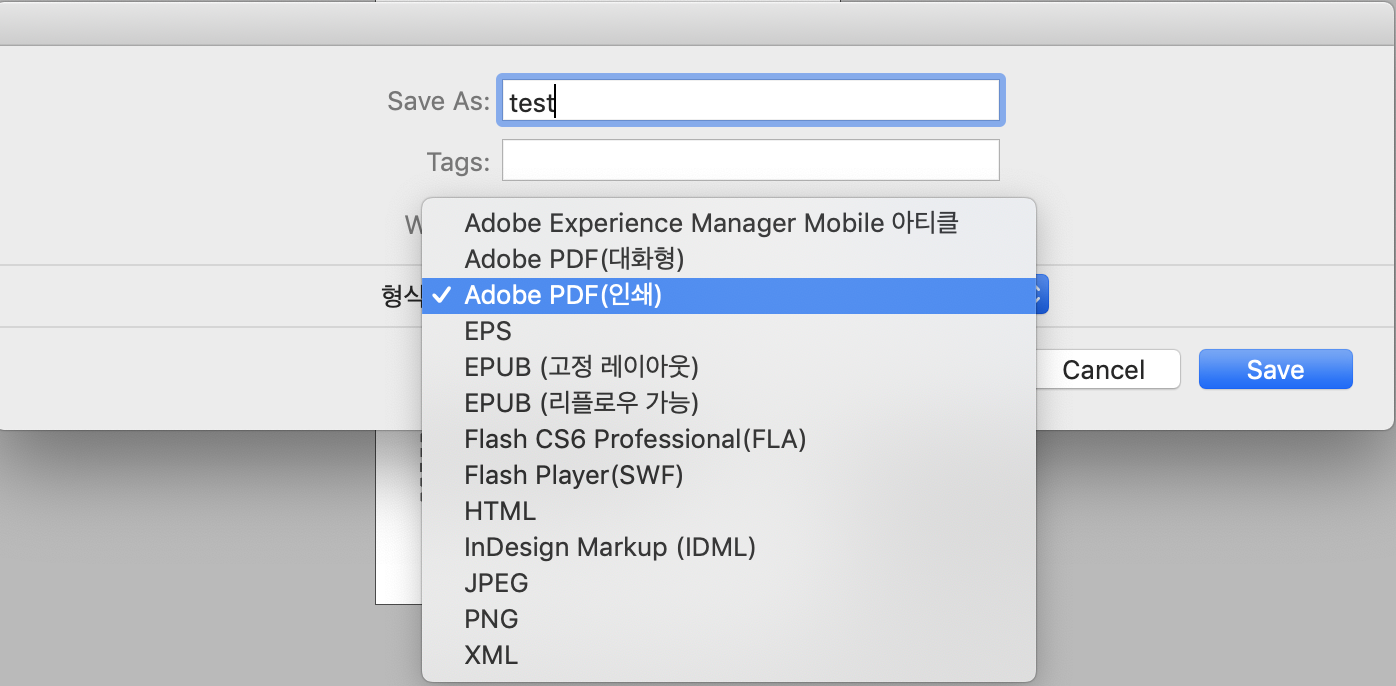Click the 형식 dropdown arrows

pyautogui.click(x=1040, y=295)
